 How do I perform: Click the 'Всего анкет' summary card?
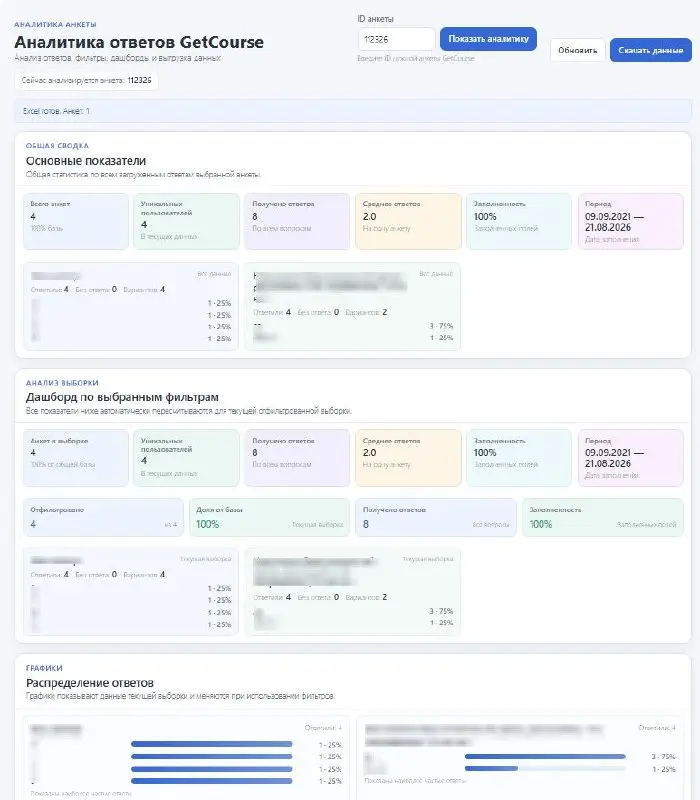[76, 221]
